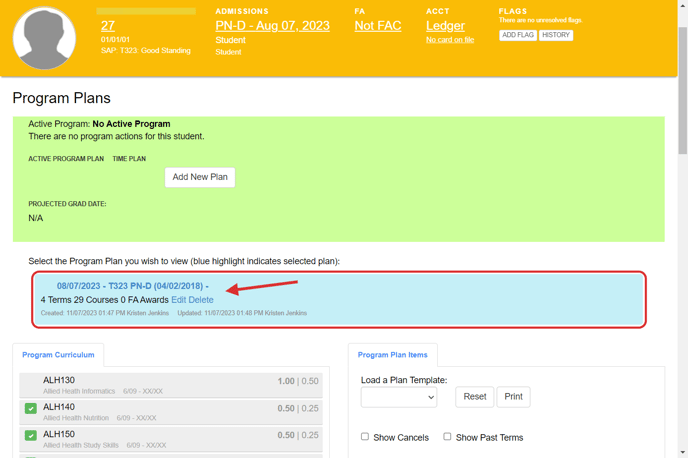Open the PN-D - Aug 07, 2023 admissions link
The image size is (688, 458).
272,26
